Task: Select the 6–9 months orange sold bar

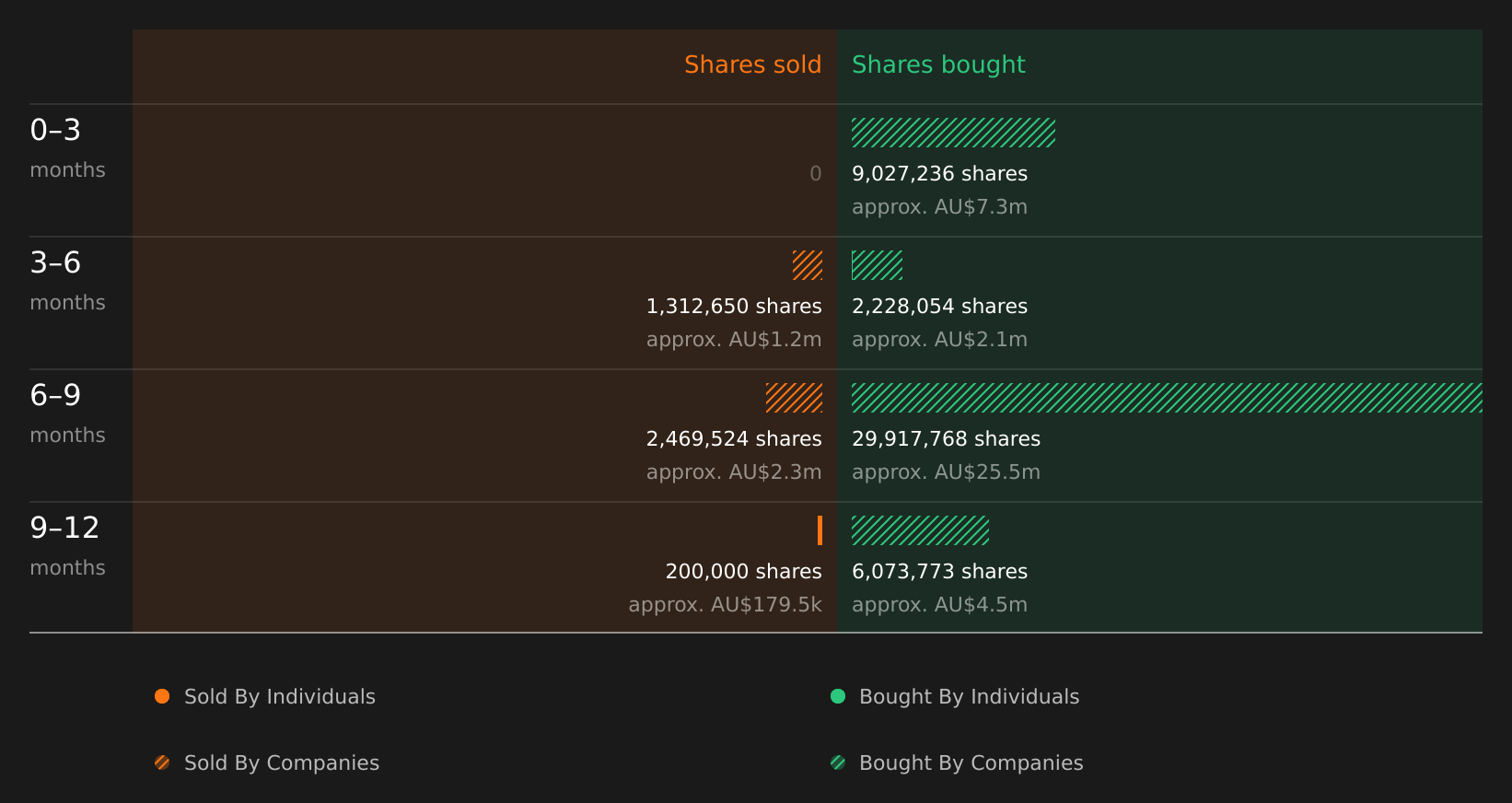Action: (794, 398)
